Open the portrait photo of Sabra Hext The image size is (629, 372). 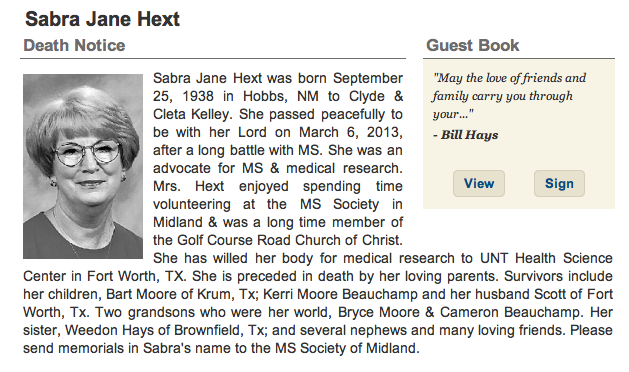(83, 166)
